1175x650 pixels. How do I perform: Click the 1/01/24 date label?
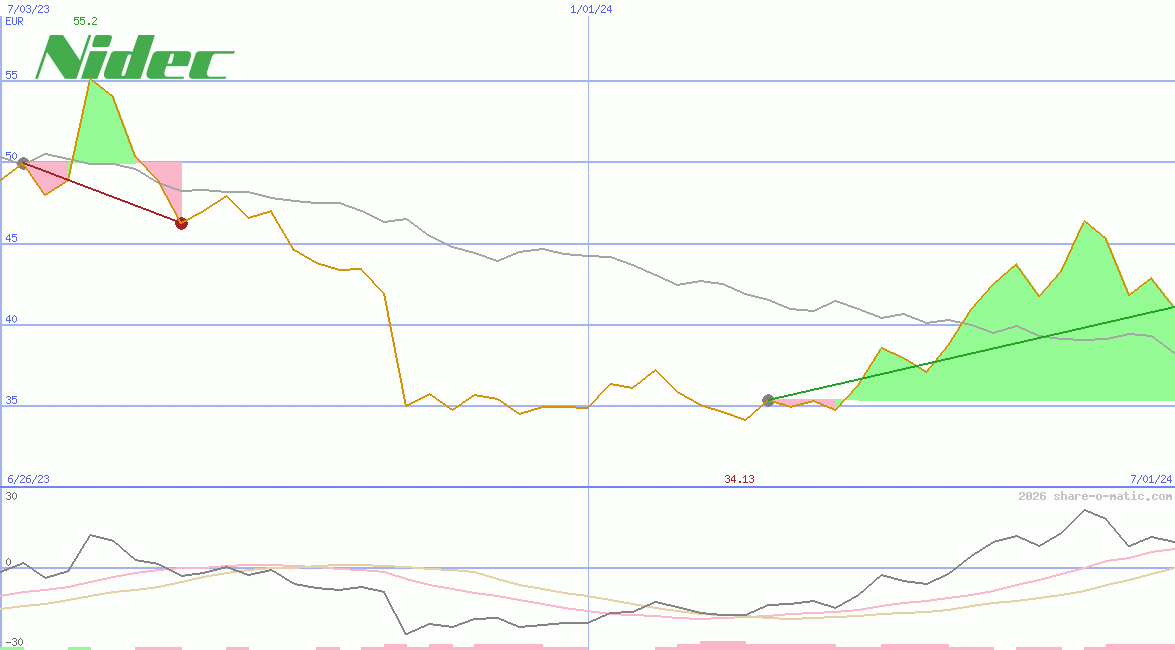(591, 9)
